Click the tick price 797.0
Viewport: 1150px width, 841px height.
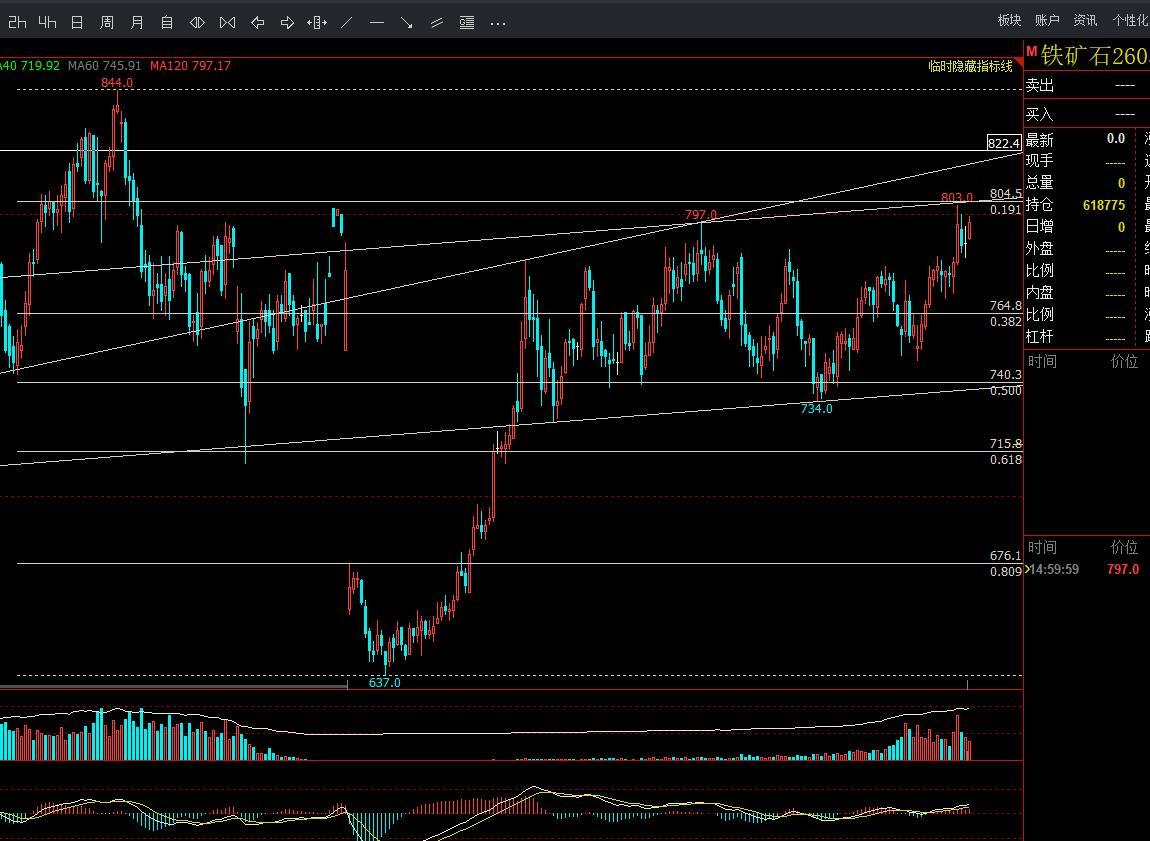point(1123,569)
